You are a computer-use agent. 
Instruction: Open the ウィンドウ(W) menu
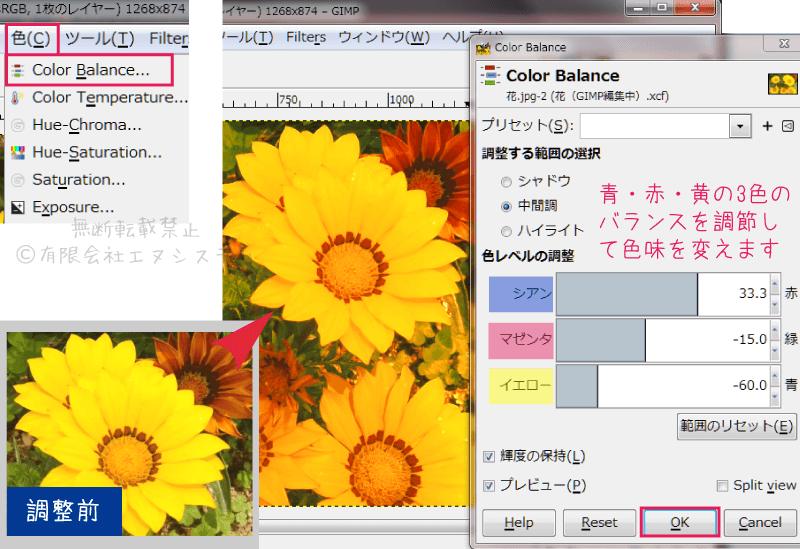click(384, 37)
